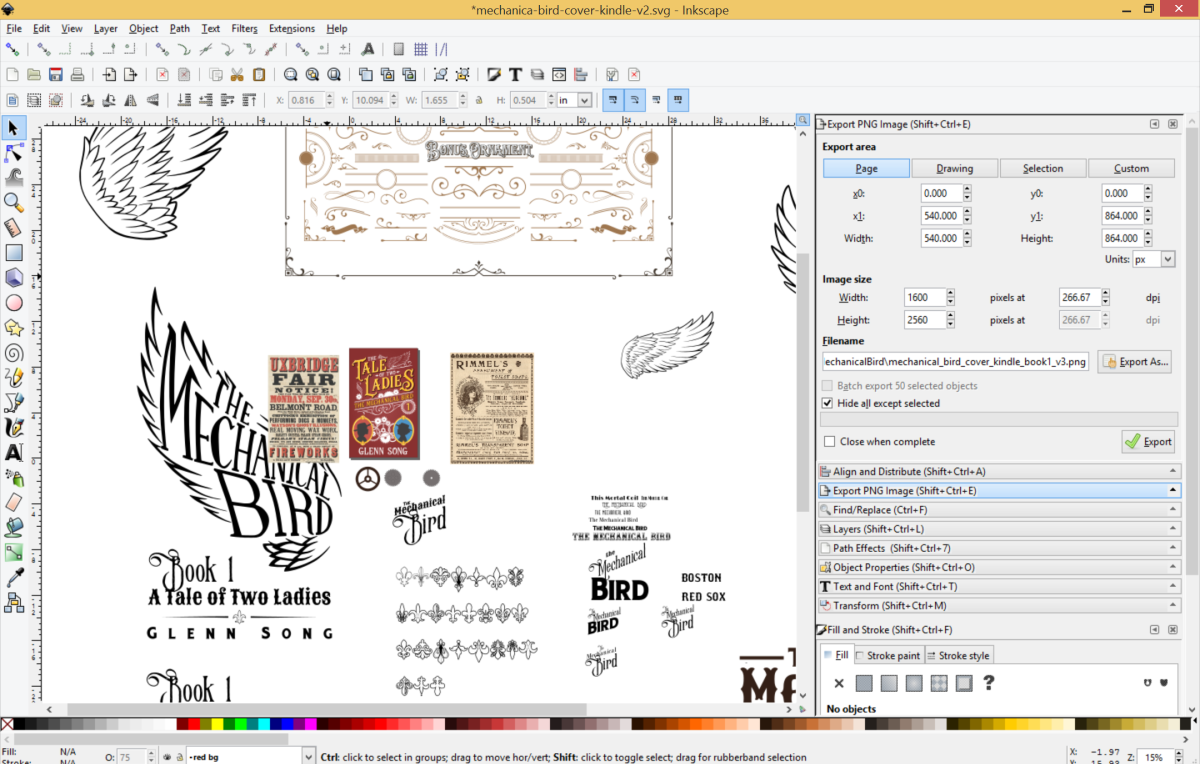Open the Path menu

(x=180, y=28)
